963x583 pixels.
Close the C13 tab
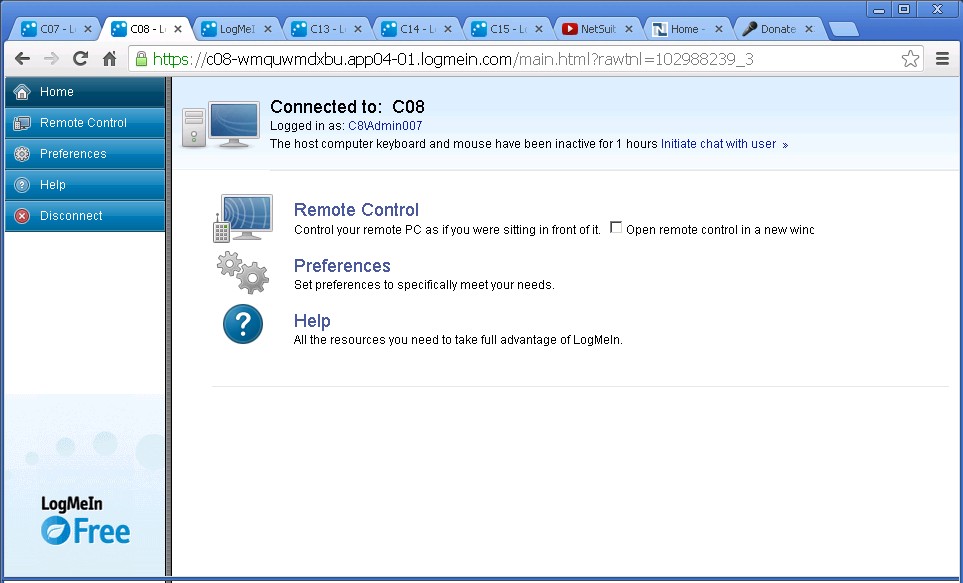click(358, 29)
